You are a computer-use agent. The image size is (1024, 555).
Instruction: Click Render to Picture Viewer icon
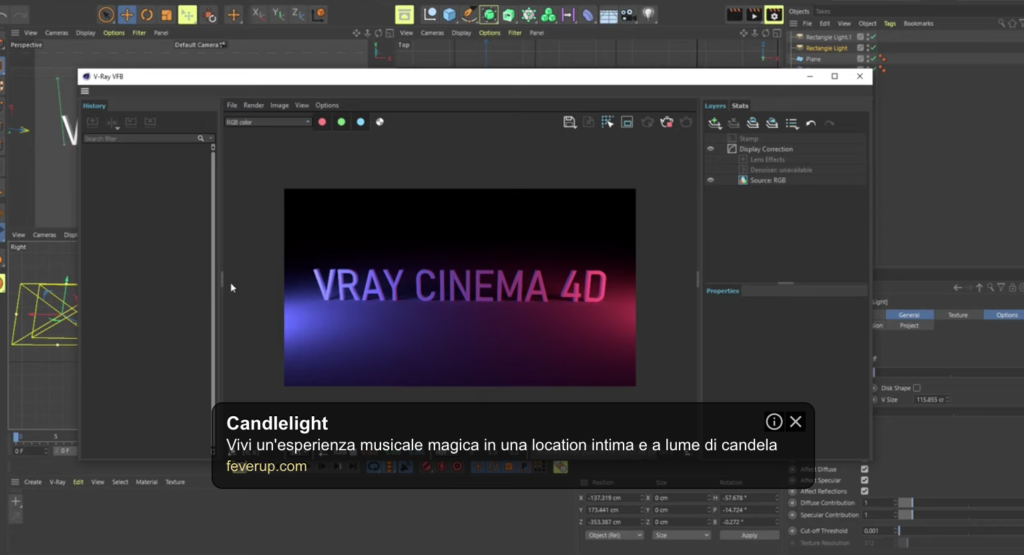pyautogui.click(x=754, y=14)
